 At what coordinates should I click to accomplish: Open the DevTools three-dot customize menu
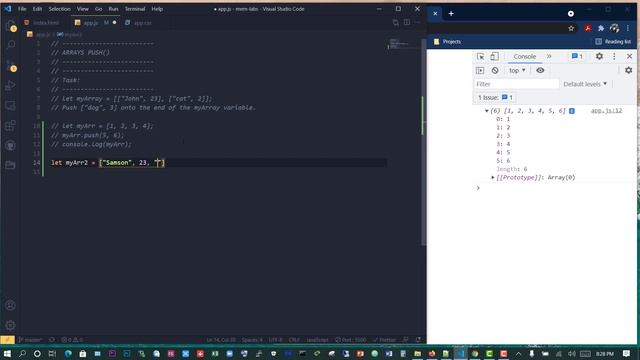(x=614, y=56)
